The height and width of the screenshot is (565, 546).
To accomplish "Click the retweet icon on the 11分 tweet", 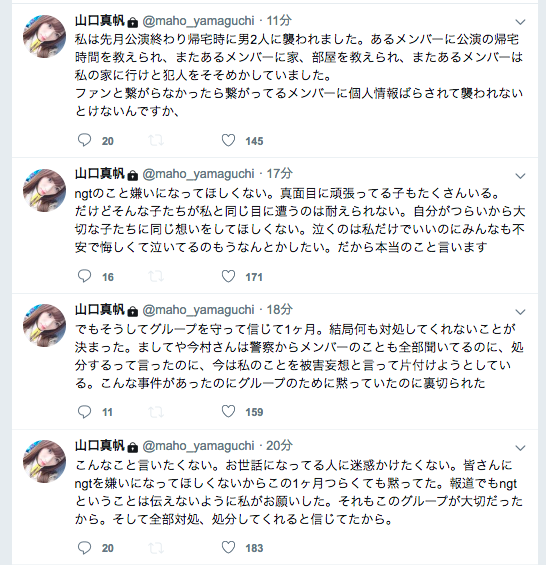I will point(156,141).
